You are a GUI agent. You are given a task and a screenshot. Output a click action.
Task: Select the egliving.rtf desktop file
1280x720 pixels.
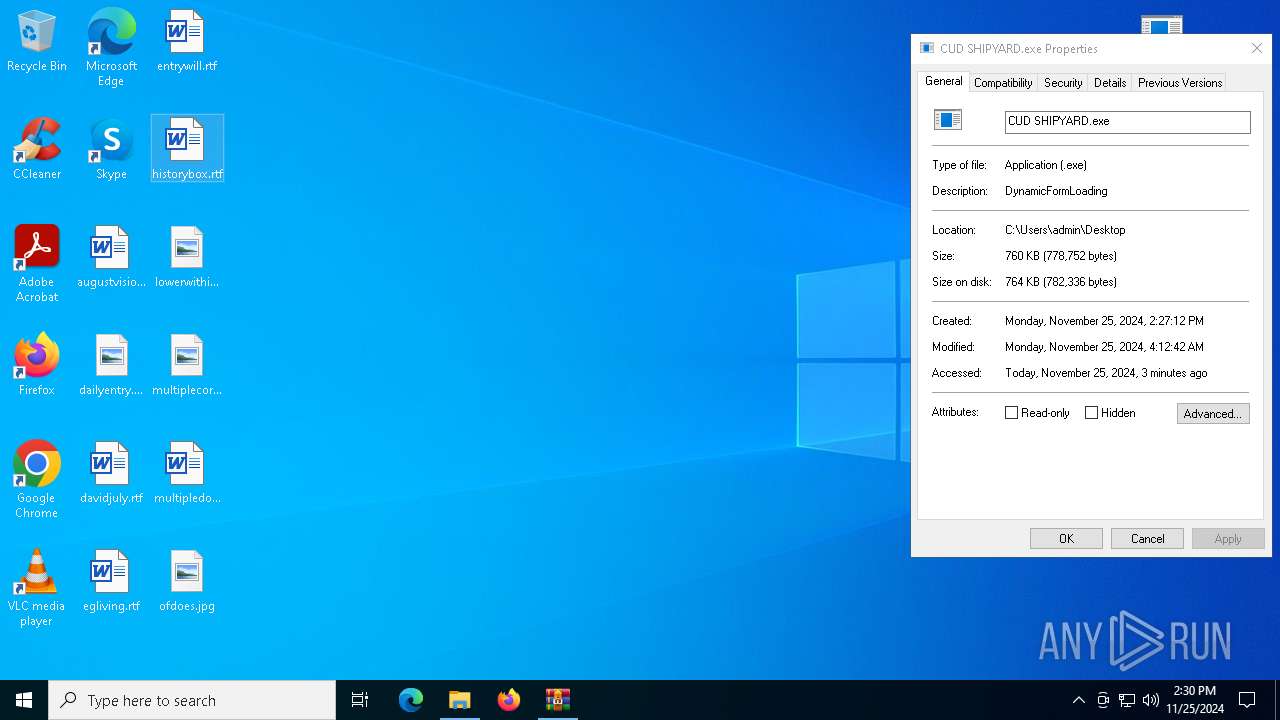click(111, 581)
